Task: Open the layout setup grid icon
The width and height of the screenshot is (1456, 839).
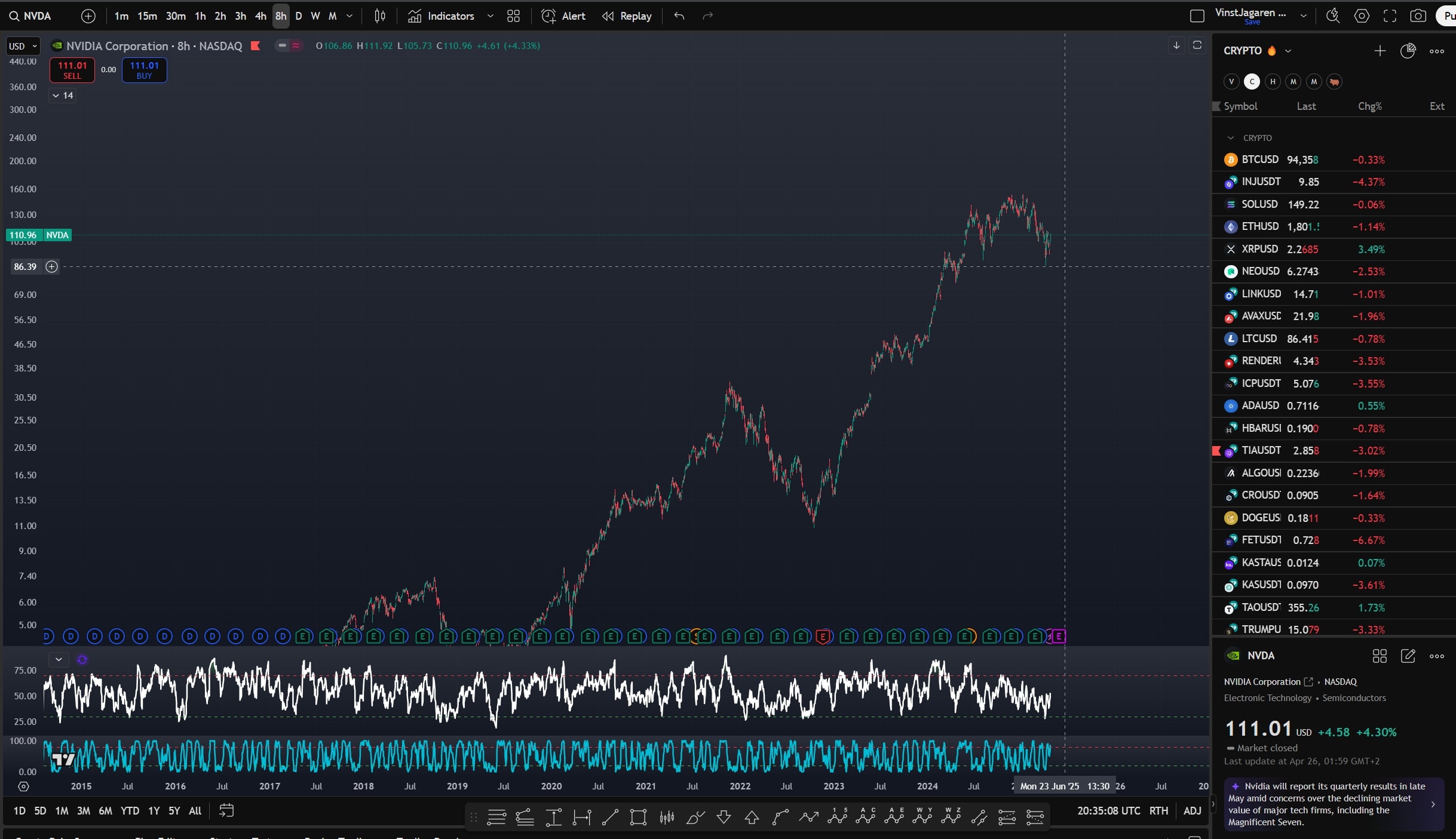Action: click(x=513, y=16)
